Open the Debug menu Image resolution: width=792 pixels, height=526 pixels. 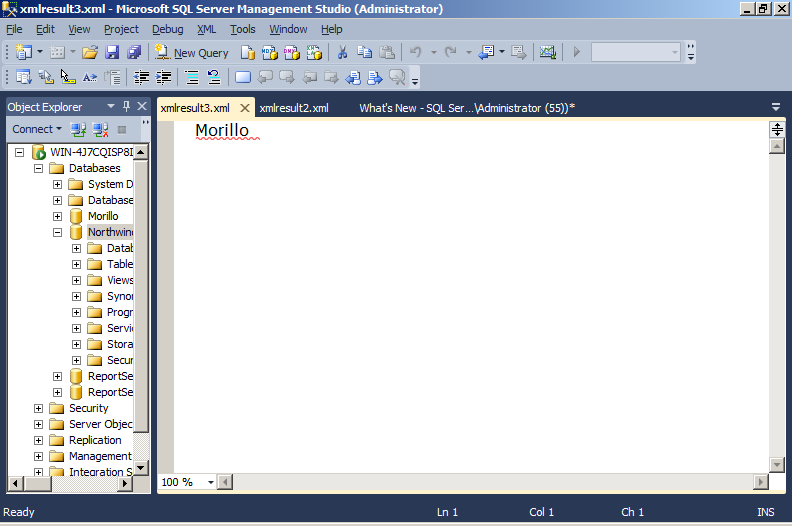168,29
